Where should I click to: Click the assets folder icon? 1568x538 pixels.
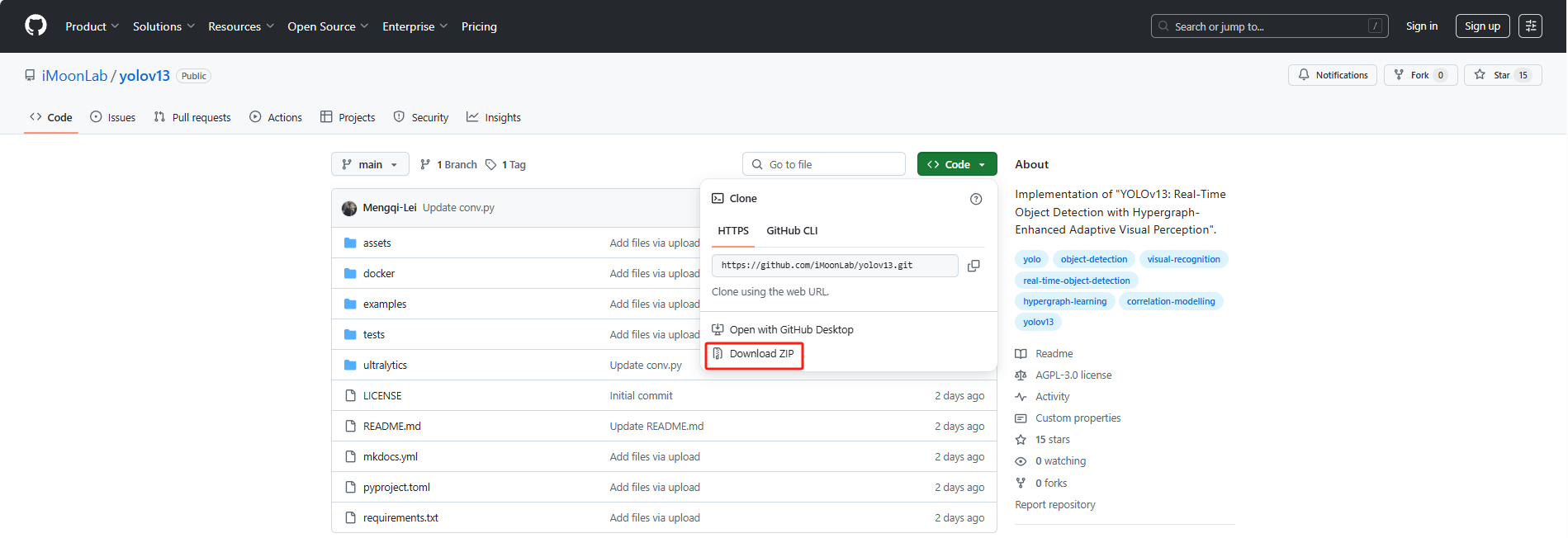(x=350, y=243)
